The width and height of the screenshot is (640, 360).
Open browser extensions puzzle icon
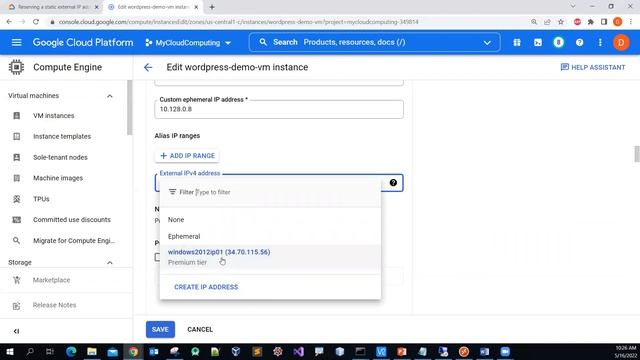[591, 22]
